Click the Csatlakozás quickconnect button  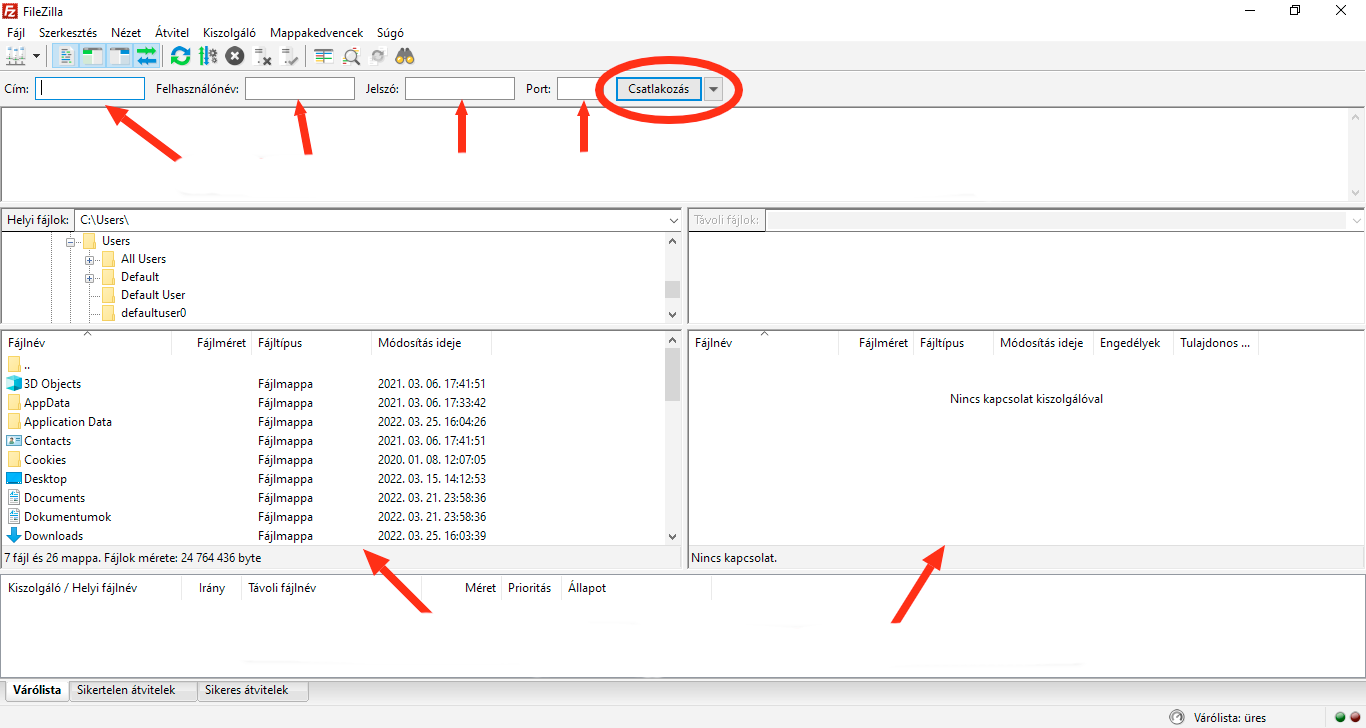659,89
